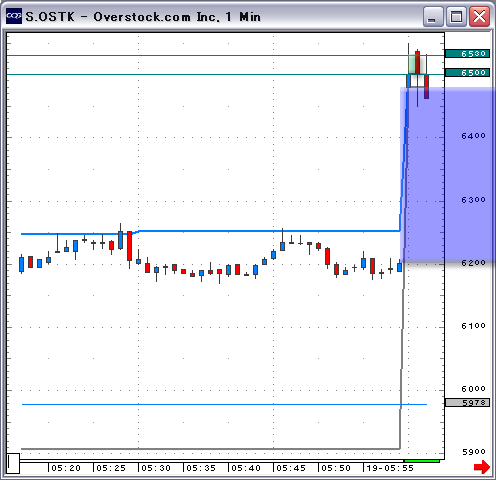The height and width of the screenshot is (480, 496).
Task: Click the red arrow at bottom right corner
Action: click(482, 467)
